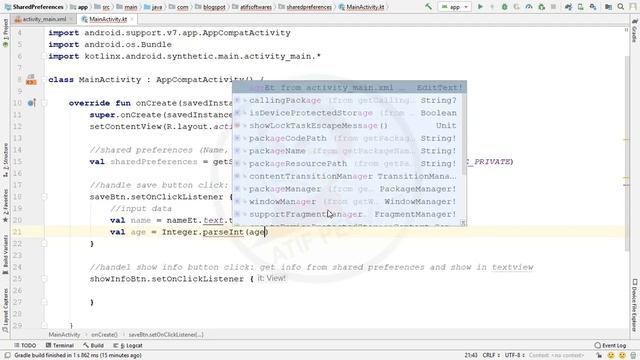Click the class gutter icon on line 8

[x=31, y=80]
